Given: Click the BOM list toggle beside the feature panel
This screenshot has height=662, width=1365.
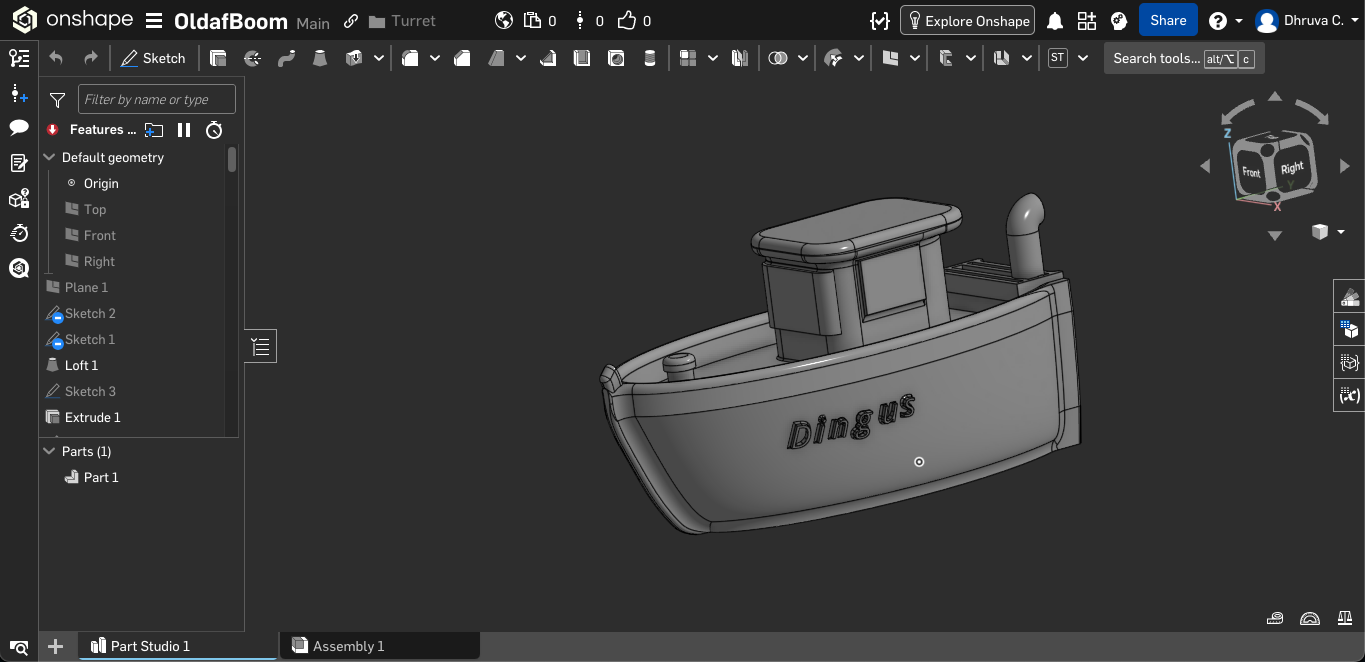Looking at the screenshot, I should coord(261,347).
